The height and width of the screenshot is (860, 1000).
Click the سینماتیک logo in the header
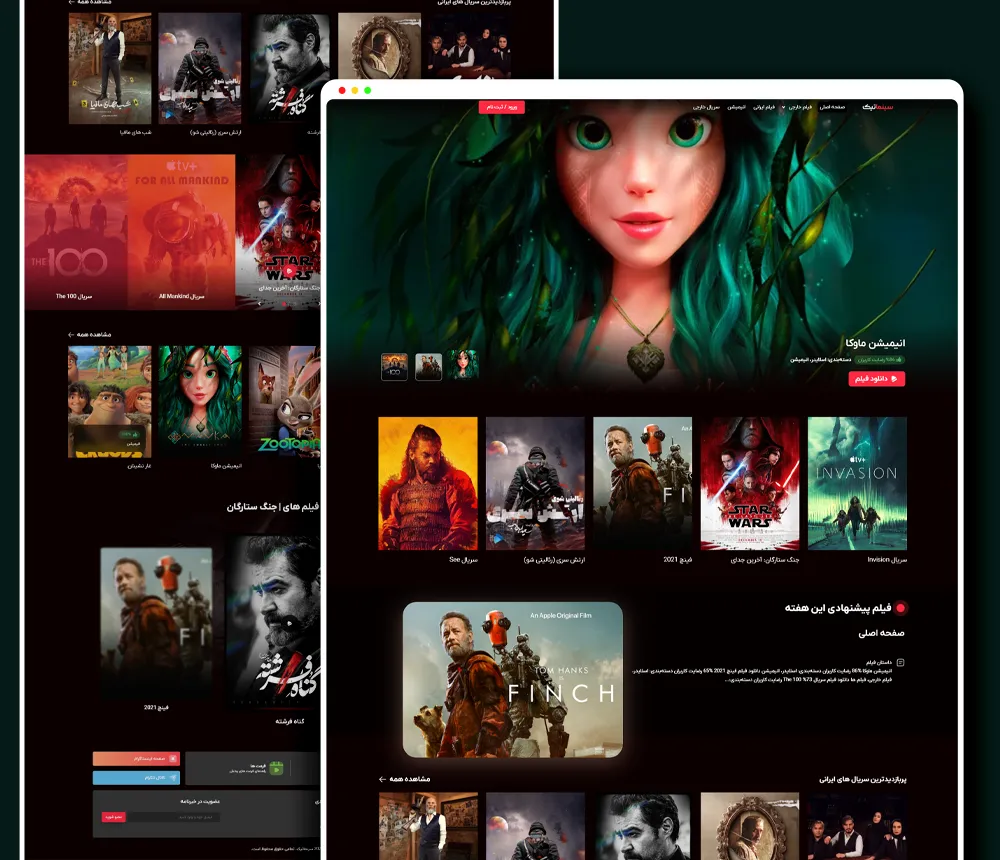[x=878, y=107]
